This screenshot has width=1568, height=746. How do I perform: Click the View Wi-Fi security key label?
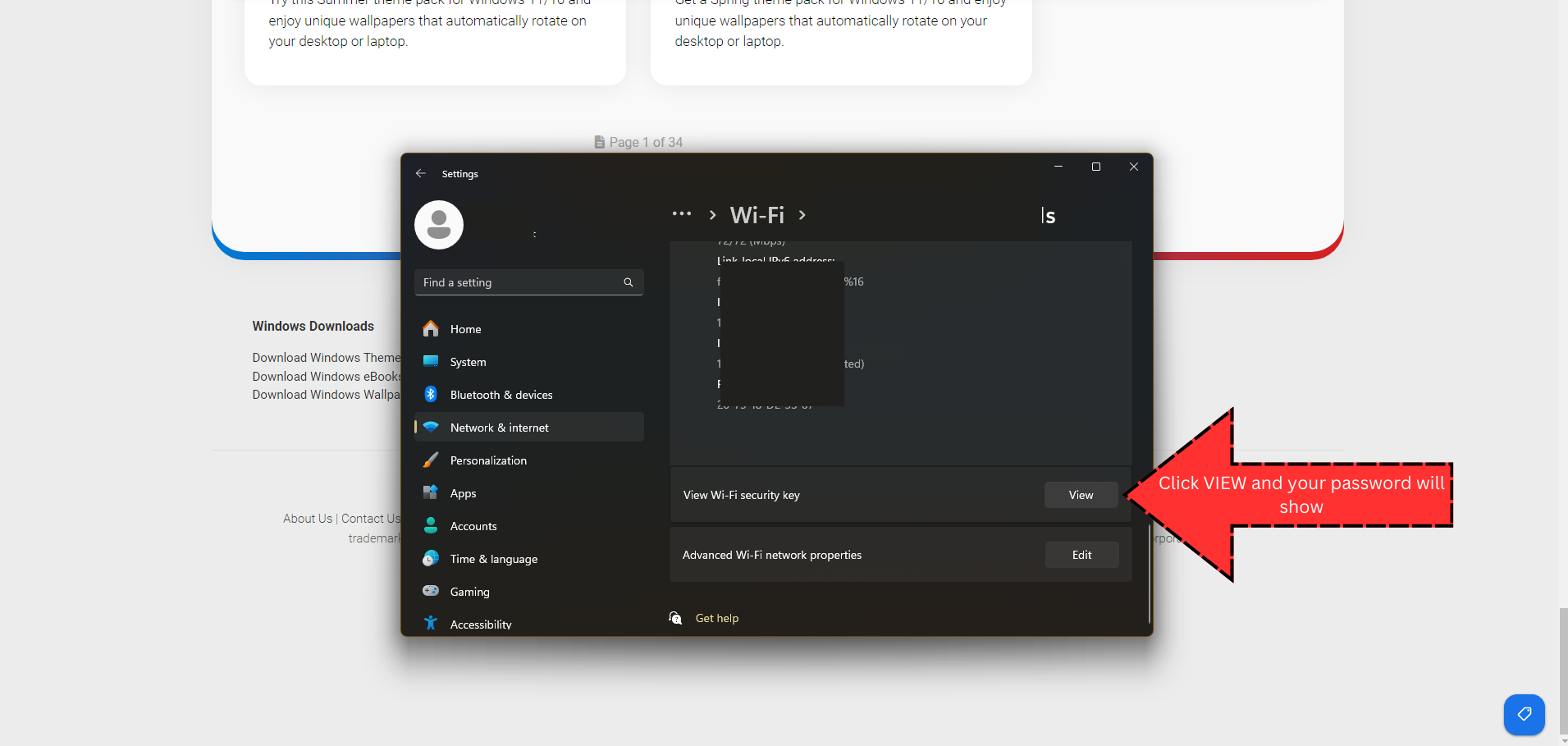click(742, 495)
